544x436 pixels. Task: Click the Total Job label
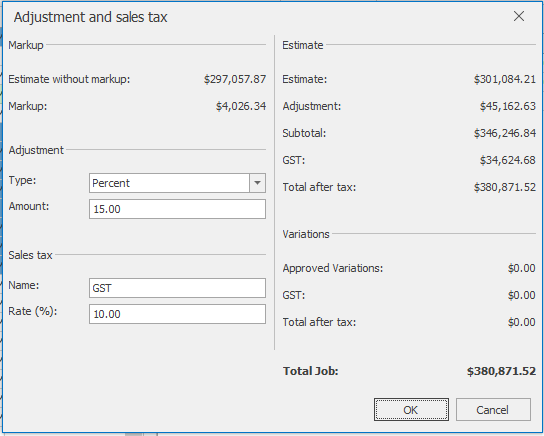[311, 371]
